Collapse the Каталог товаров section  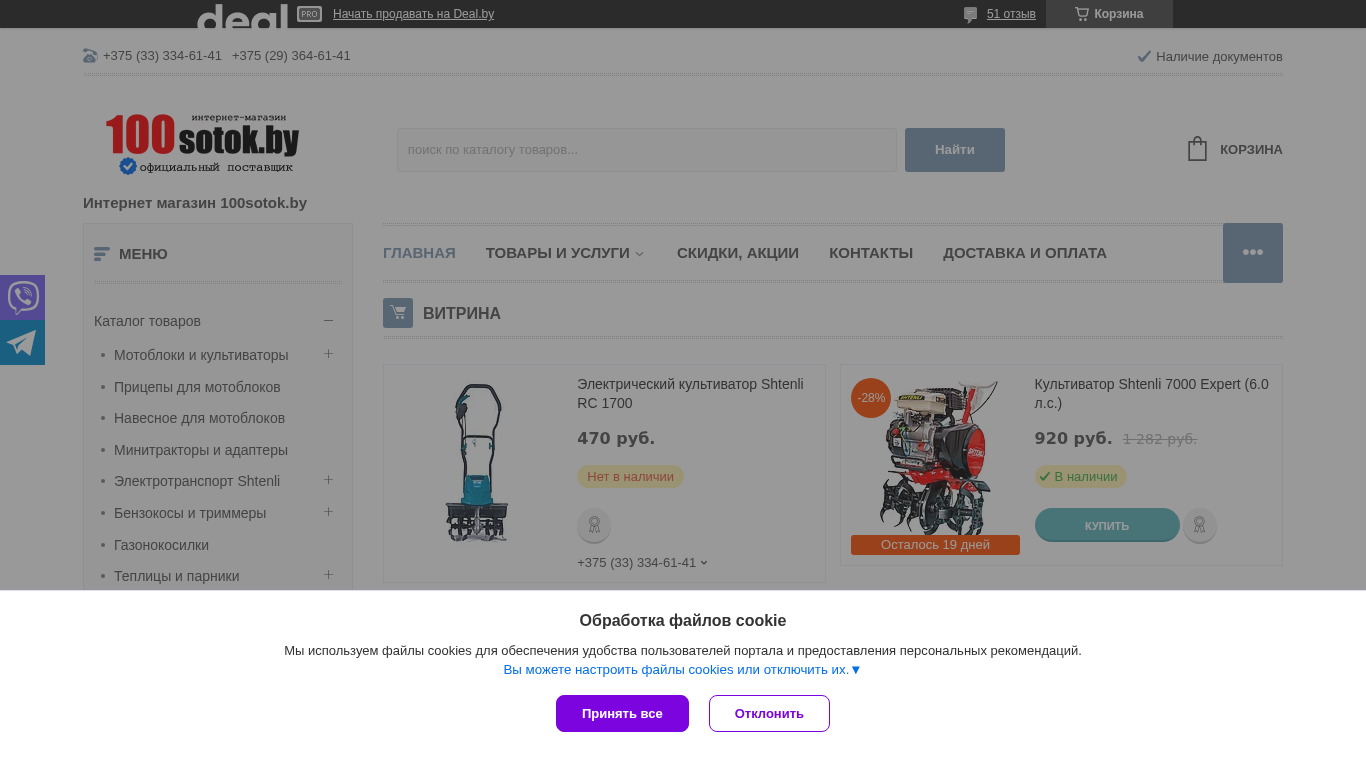(x=328, y=321)
